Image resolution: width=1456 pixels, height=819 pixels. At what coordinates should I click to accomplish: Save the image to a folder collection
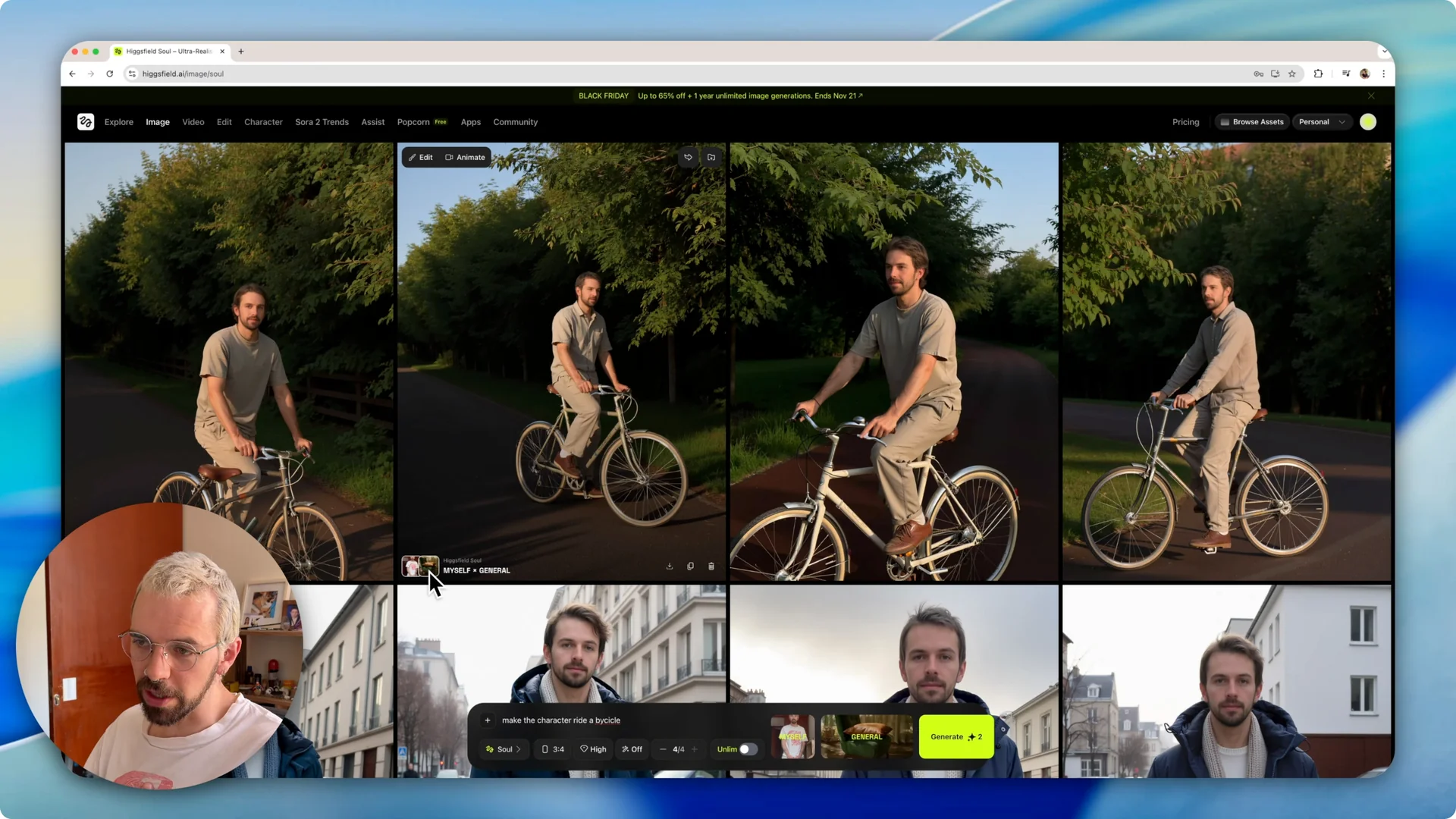(711, 157)
